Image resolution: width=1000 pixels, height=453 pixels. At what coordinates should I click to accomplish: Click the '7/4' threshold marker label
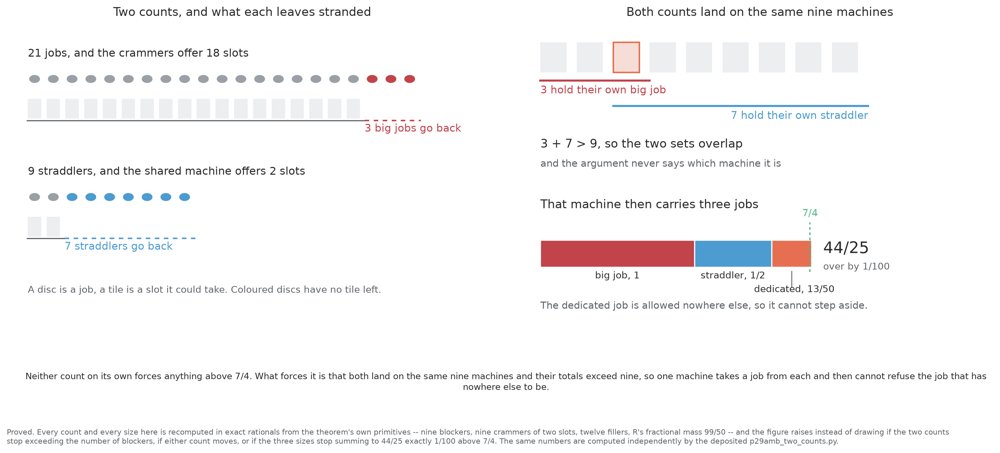(x=809, y=212)
